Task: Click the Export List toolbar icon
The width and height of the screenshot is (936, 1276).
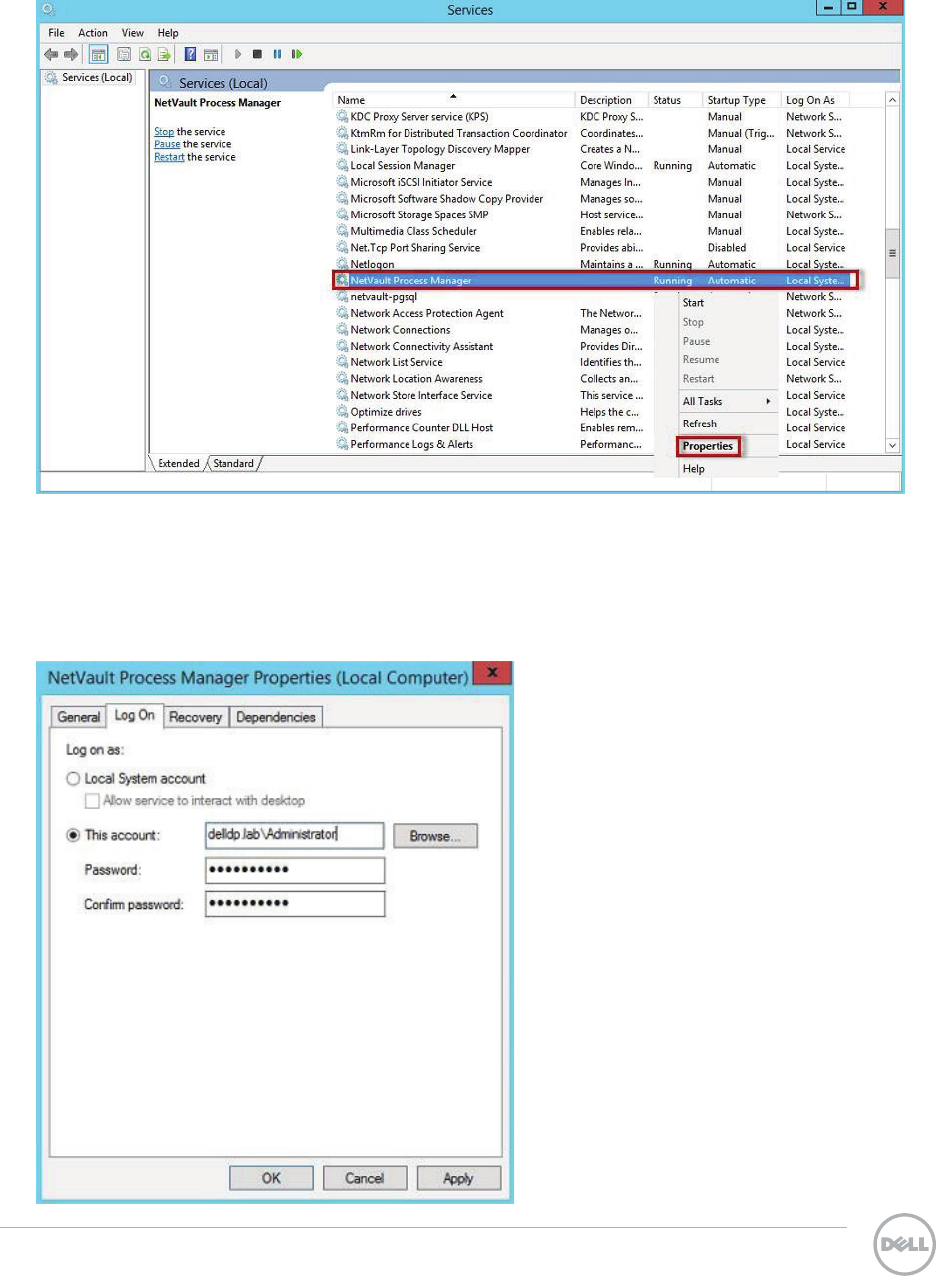Action: pyautogui.click(x=162, y=54)
